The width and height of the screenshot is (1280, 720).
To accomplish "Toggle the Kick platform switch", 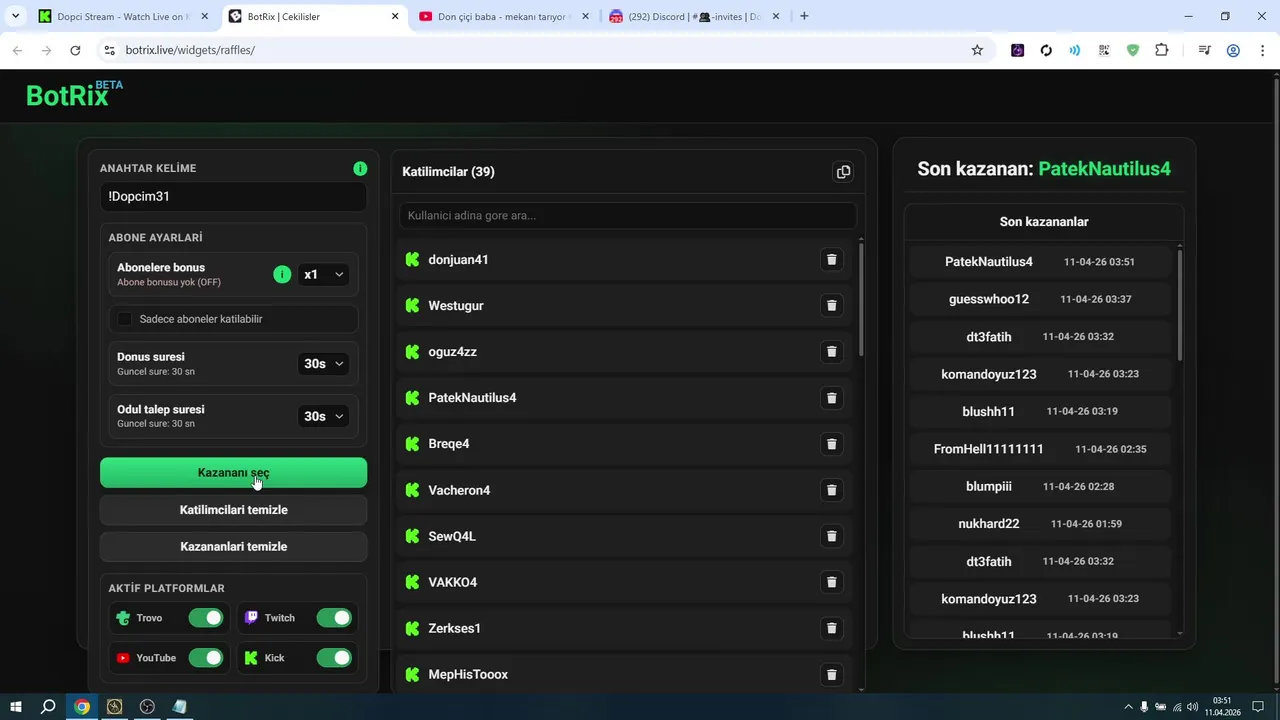I will pyautogui.click(x=334, y=658).
